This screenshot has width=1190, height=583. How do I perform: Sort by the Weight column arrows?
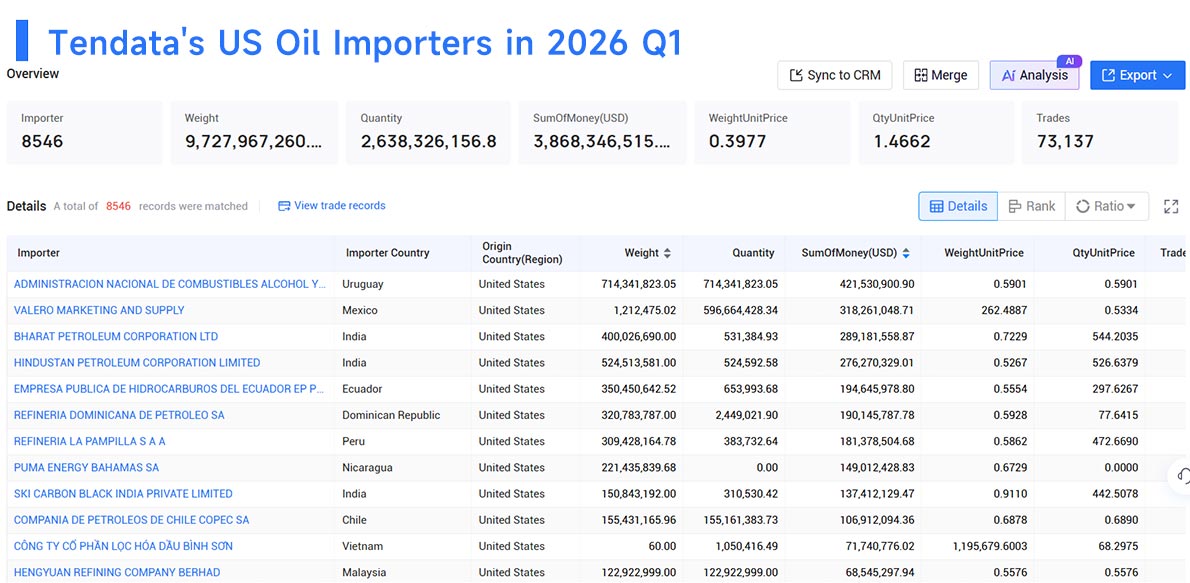(667, 253)
